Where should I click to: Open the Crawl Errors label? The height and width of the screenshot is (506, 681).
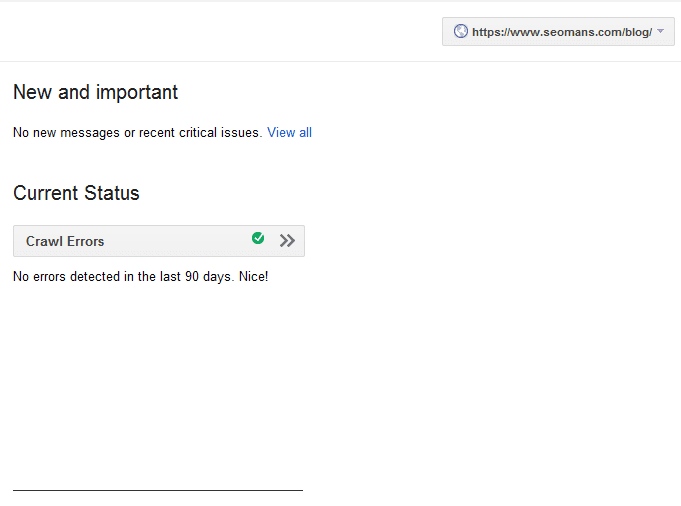[x=65, y=241]
